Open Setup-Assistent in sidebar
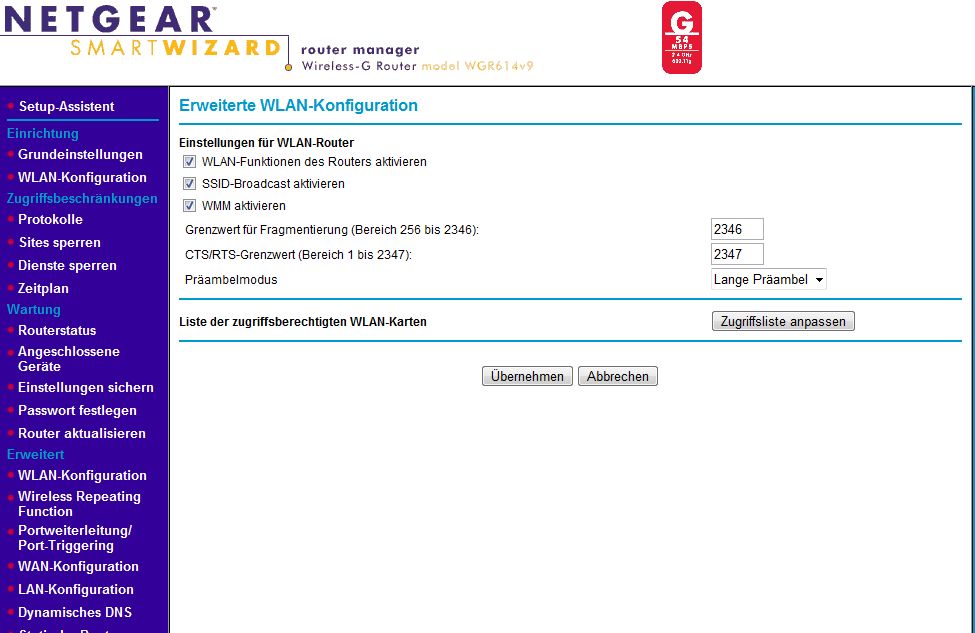975x633 pixels. pos(67,106)
